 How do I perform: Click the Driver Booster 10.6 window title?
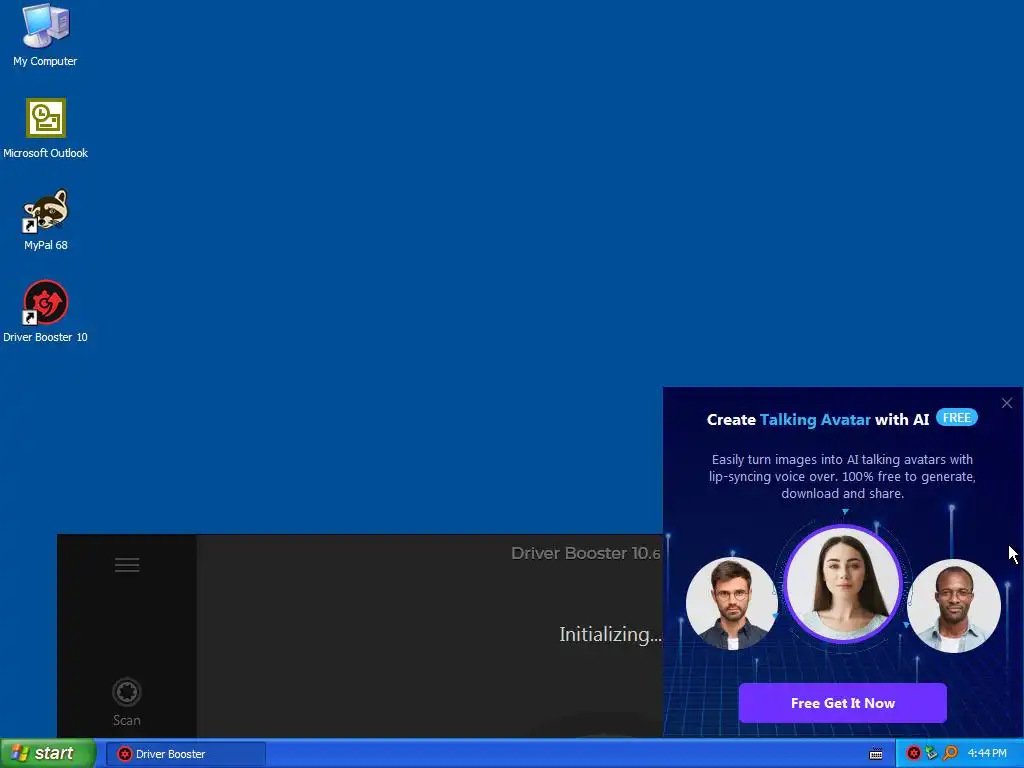pos(586,553)
